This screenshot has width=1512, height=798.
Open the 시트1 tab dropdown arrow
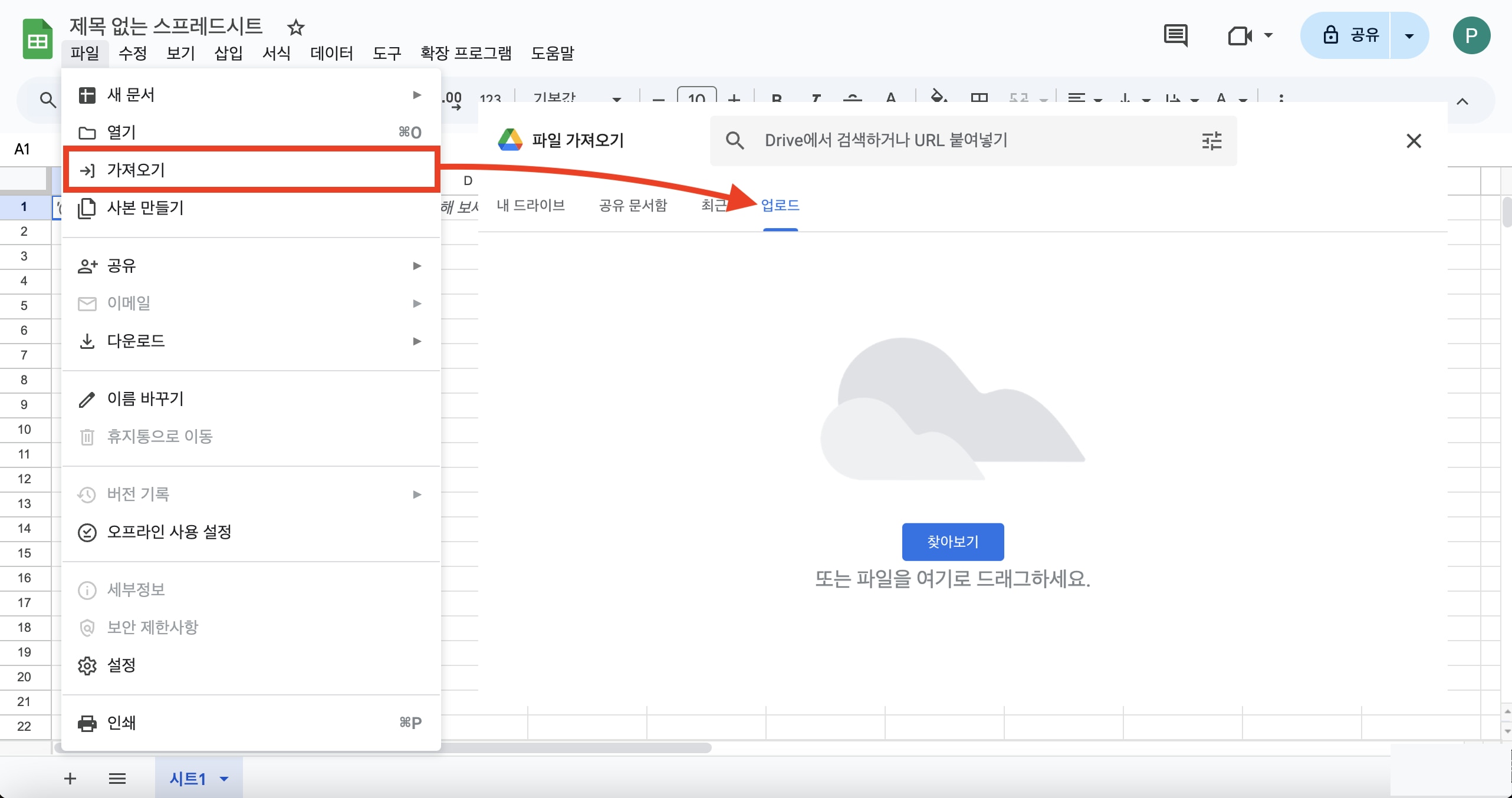coord(224,779)
